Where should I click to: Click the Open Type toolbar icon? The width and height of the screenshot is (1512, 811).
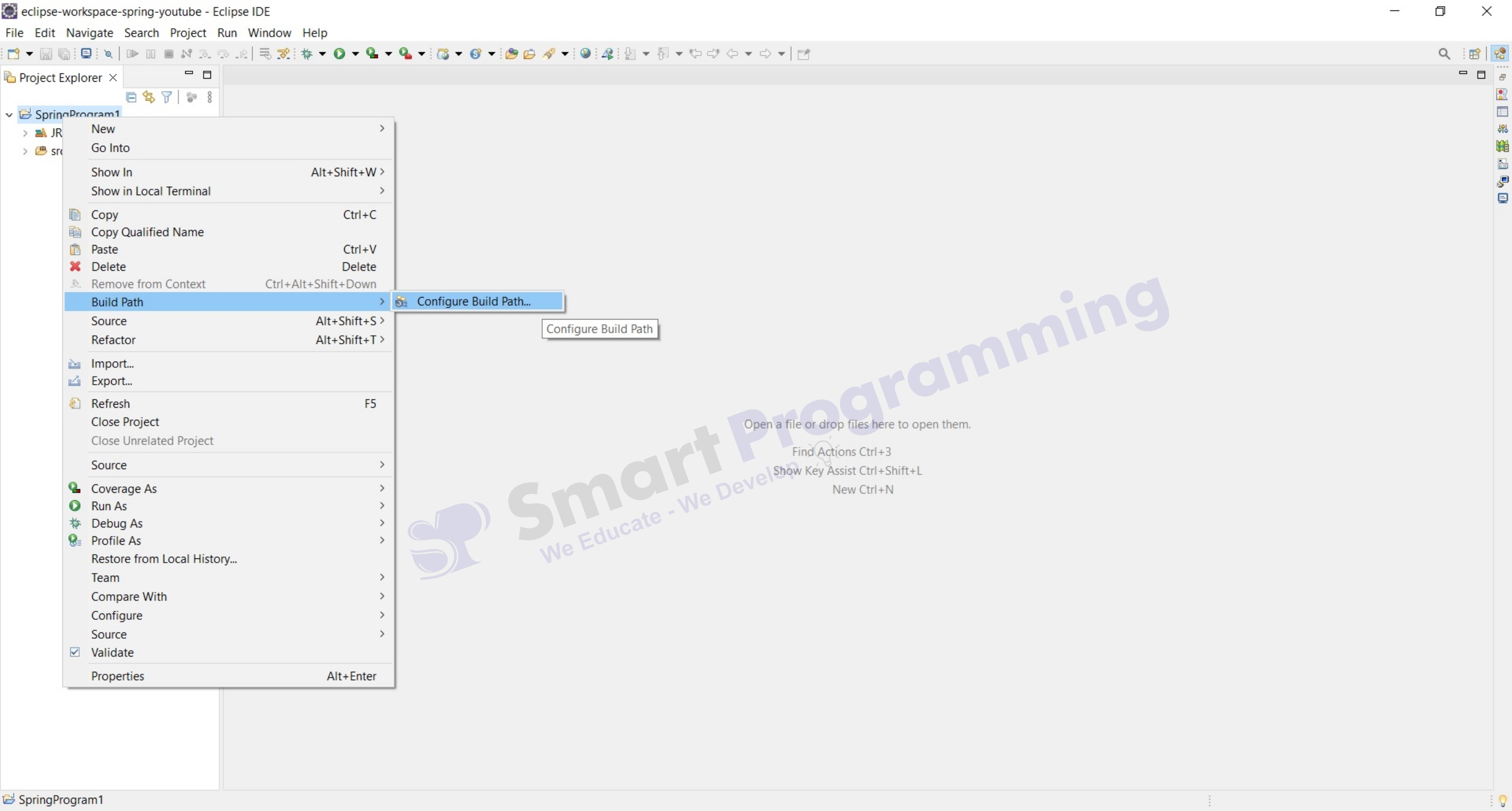coord(511,54)
